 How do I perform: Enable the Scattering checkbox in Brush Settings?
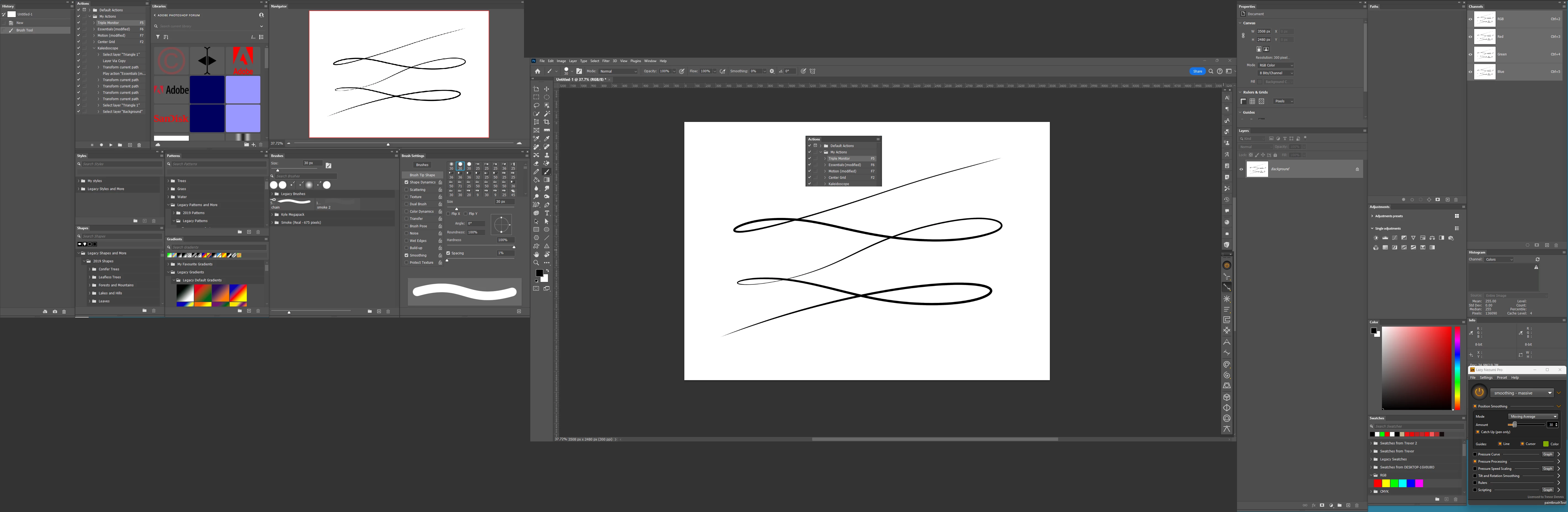click(x=407, y=190)
